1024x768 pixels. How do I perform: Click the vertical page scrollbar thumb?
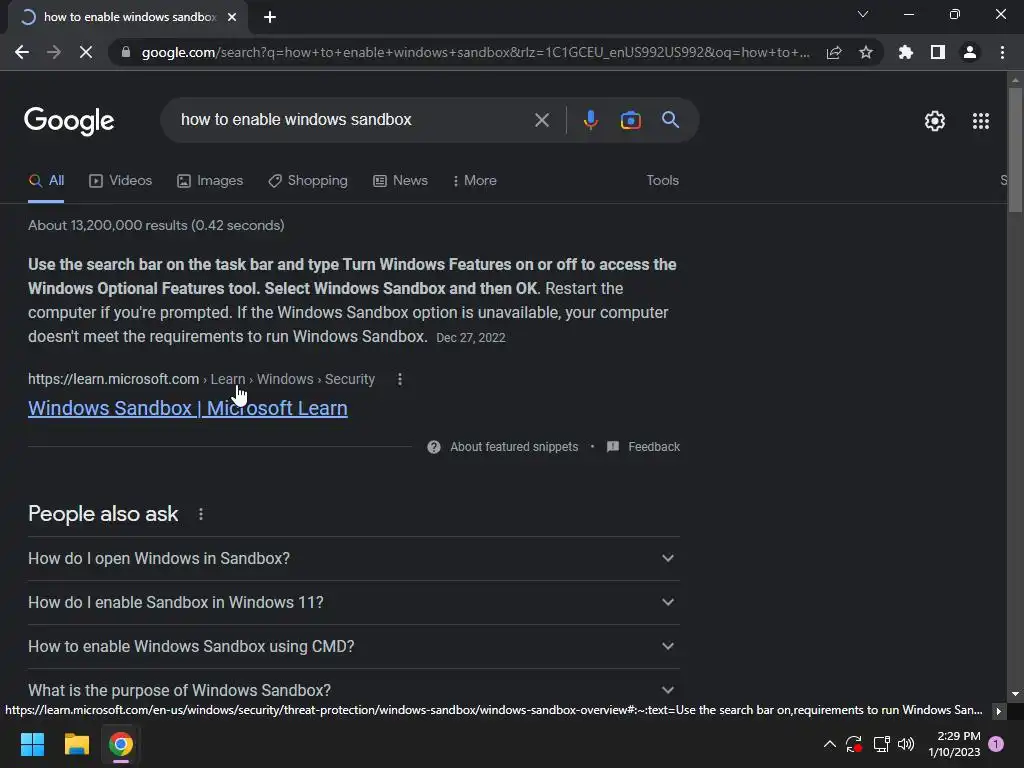click(1015, 150)
